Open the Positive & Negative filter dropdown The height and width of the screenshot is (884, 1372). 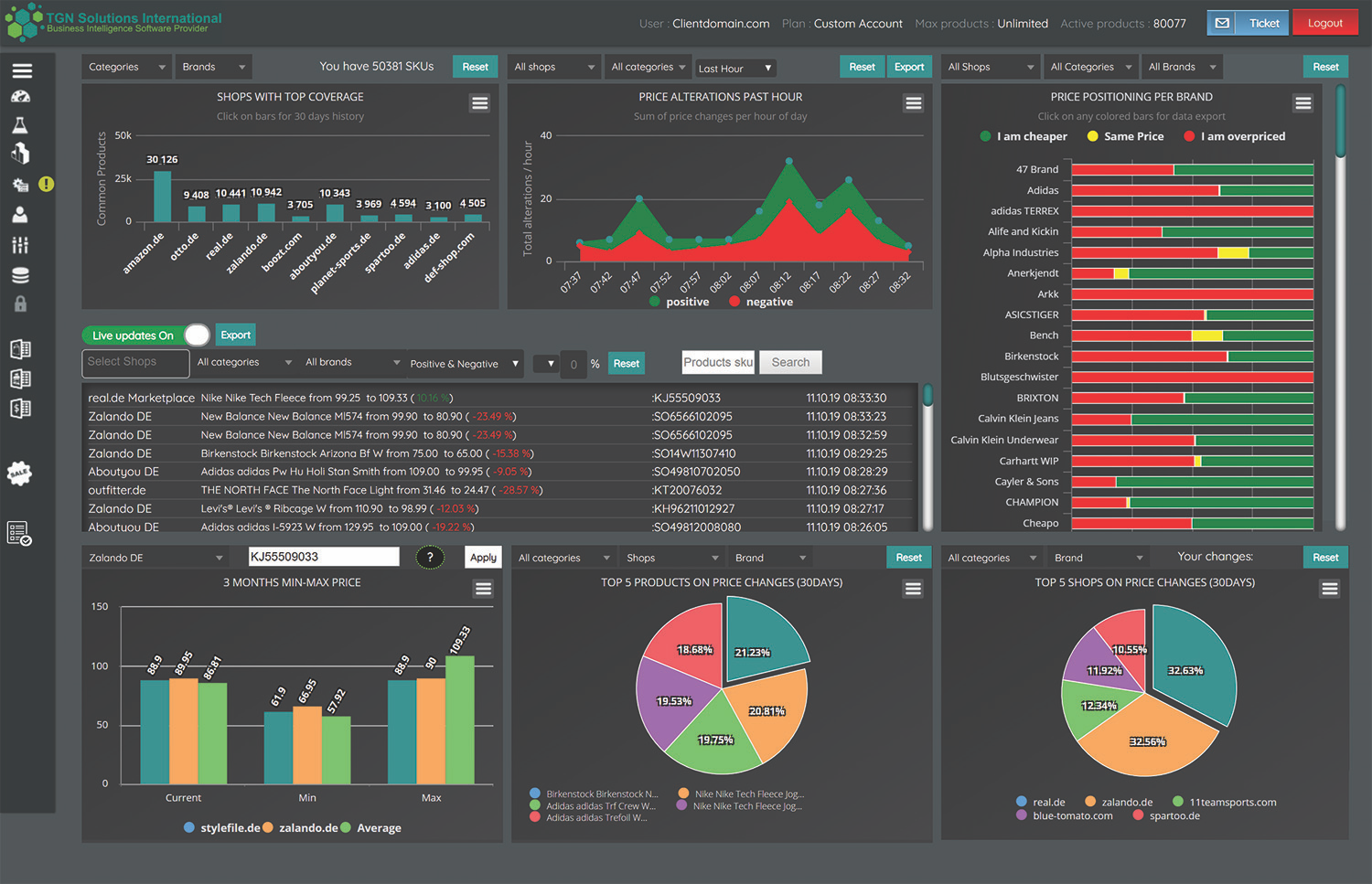[x=465, y=363]
